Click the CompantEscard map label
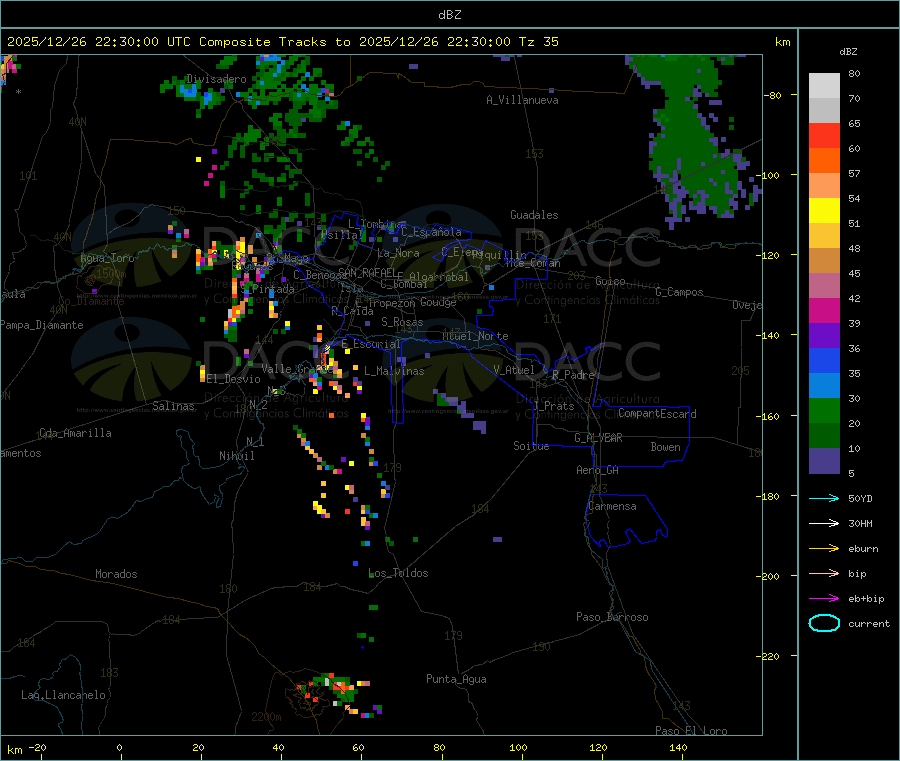This screenshot has height=761, width=900. [x=658, y=414]
